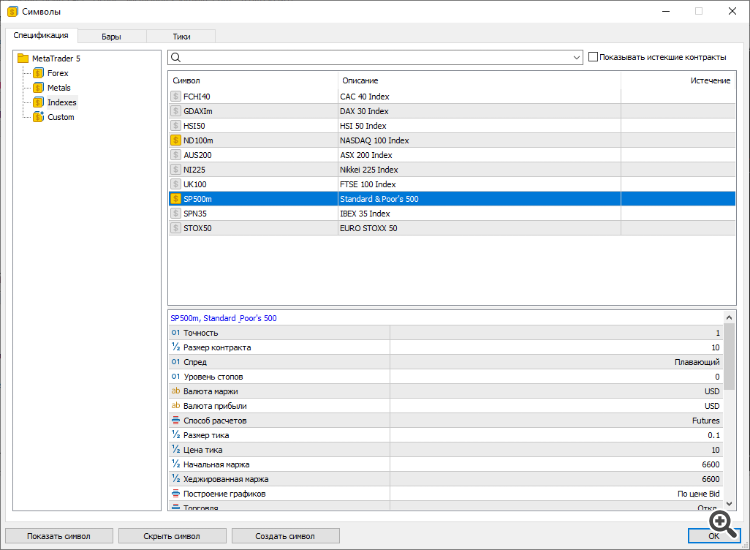This screenshot has width=750, height=550.
Task: Click the Размер контракта property icon
Action: (x=176, y=347)
